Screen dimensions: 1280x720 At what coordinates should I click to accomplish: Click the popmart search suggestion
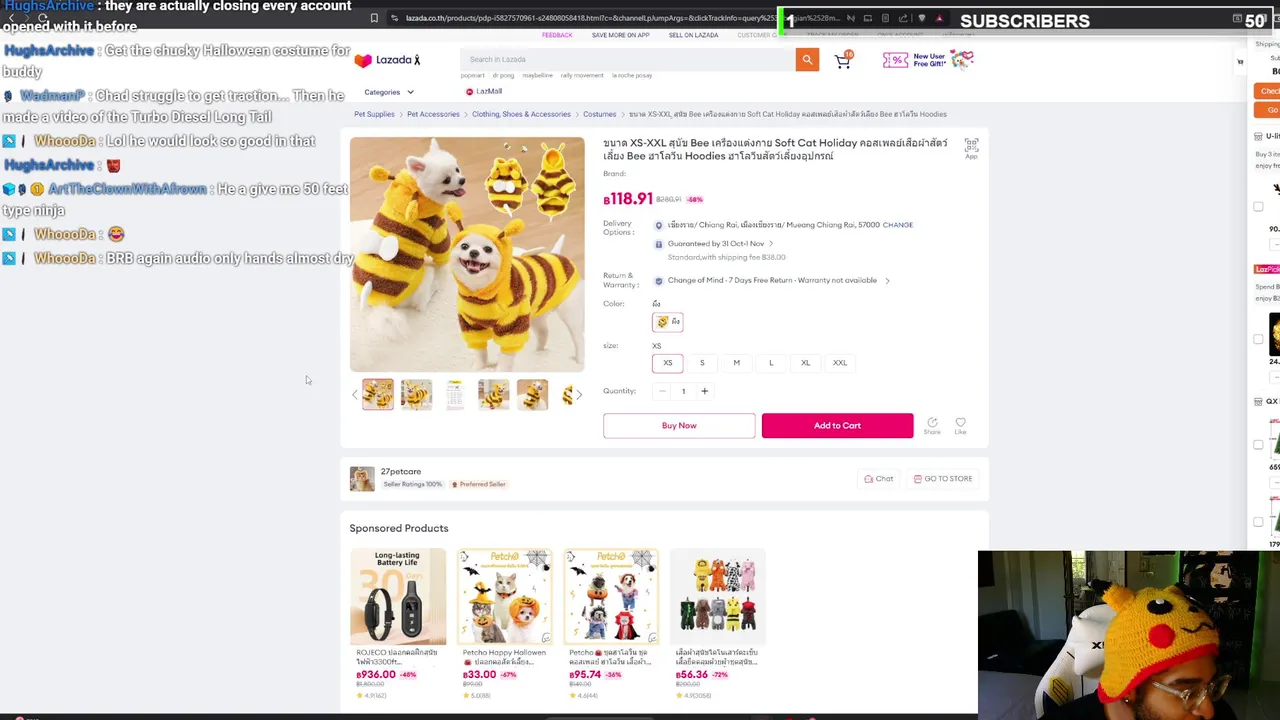coord(473,76)
